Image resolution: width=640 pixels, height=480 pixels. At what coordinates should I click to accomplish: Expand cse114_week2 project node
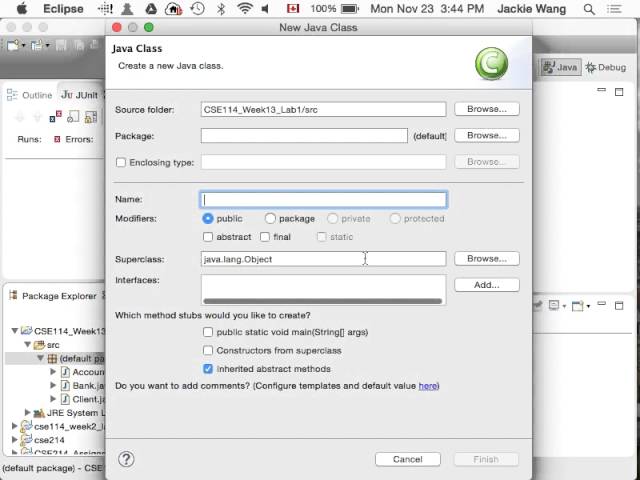tap(15, 426)
